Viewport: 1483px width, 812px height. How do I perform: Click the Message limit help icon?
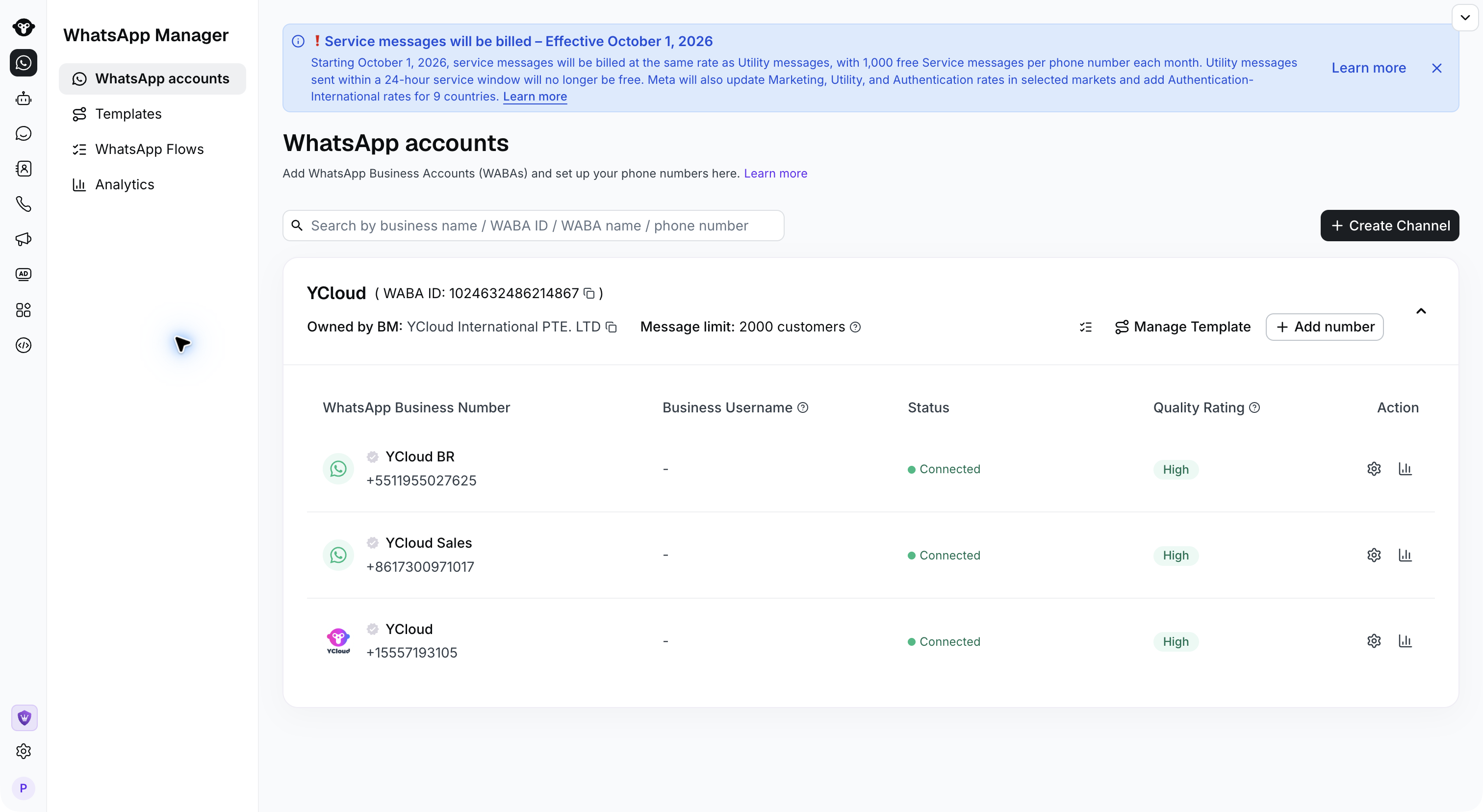click(x=855, y=327)
